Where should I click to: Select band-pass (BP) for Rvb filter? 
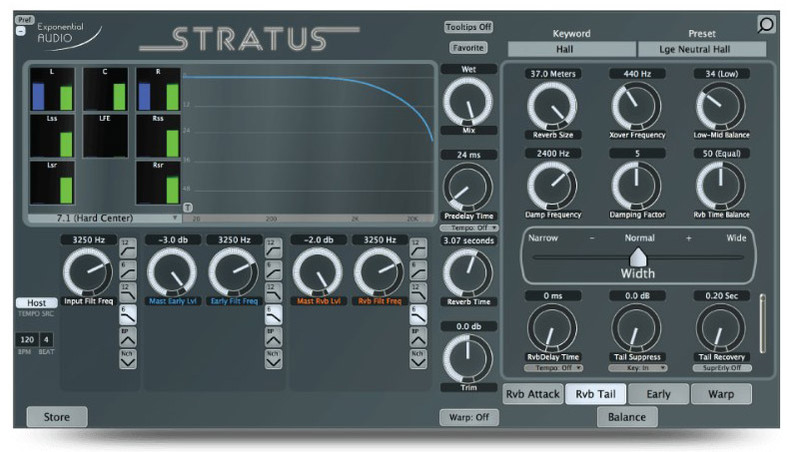click(418, 337)
